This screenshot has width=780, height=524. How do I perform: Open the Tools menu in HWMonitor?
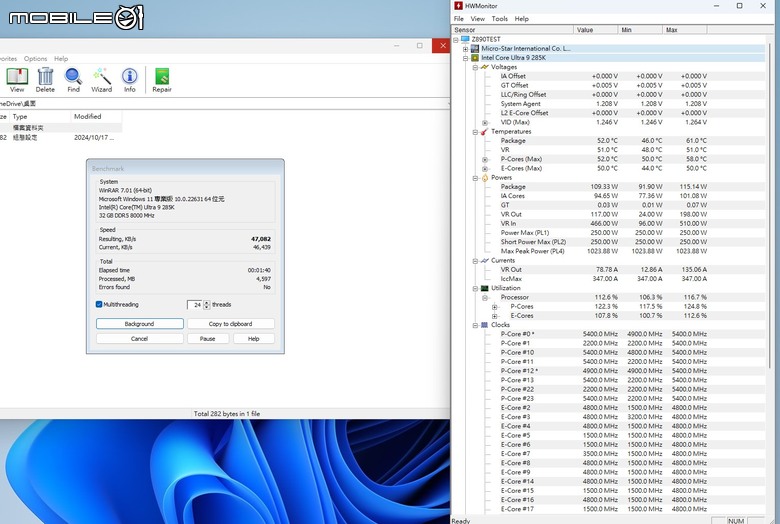pos(499,18)
